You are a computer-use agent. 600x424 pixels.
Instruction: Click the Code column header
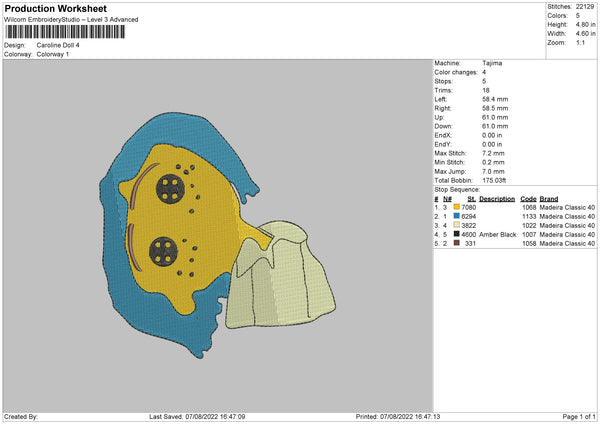528,199
